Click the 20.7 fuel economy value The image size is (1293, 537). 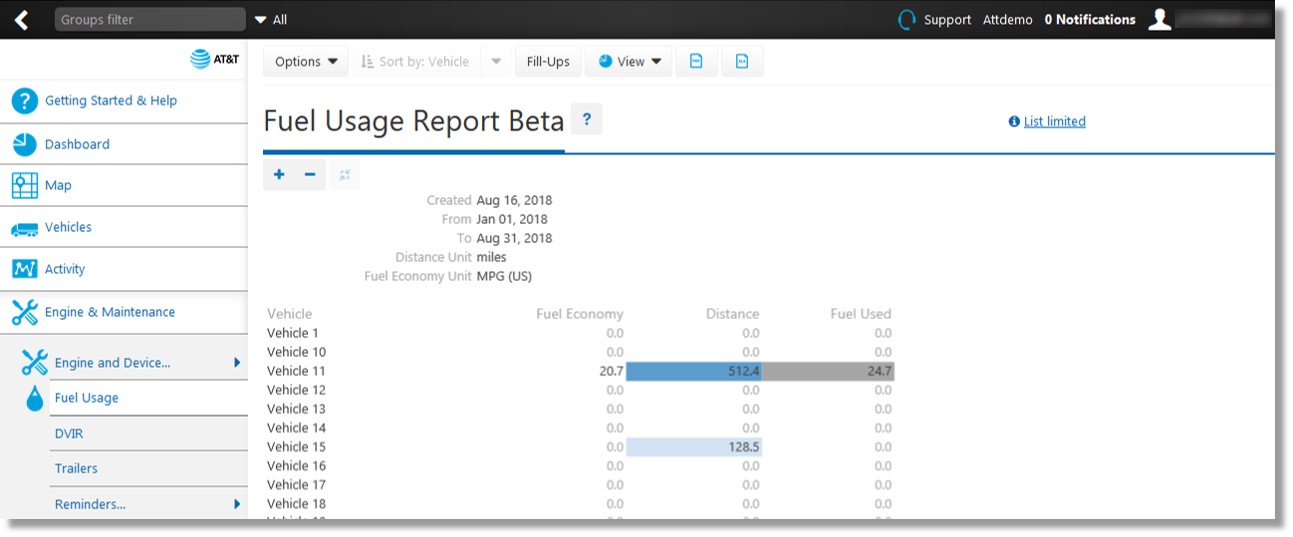(x=612, y=371)
